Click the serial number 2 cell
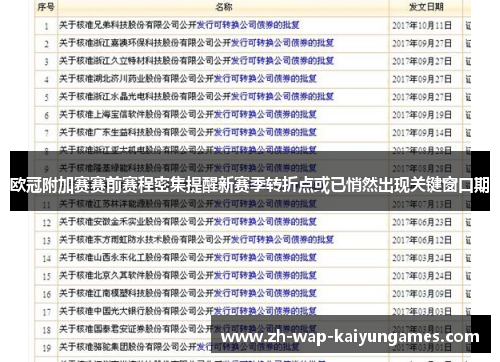 pyautogui.click(x=46, y=44)
